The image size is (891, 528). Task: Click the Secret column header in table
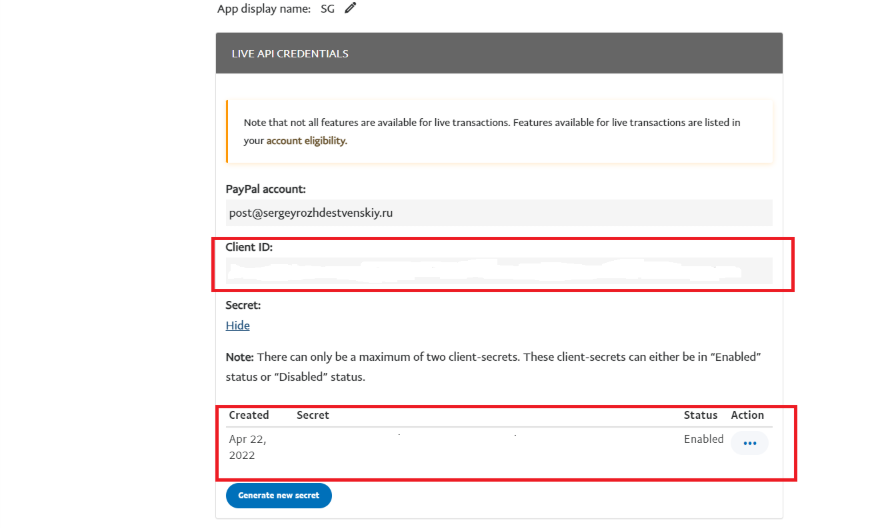tap(313, 415)
